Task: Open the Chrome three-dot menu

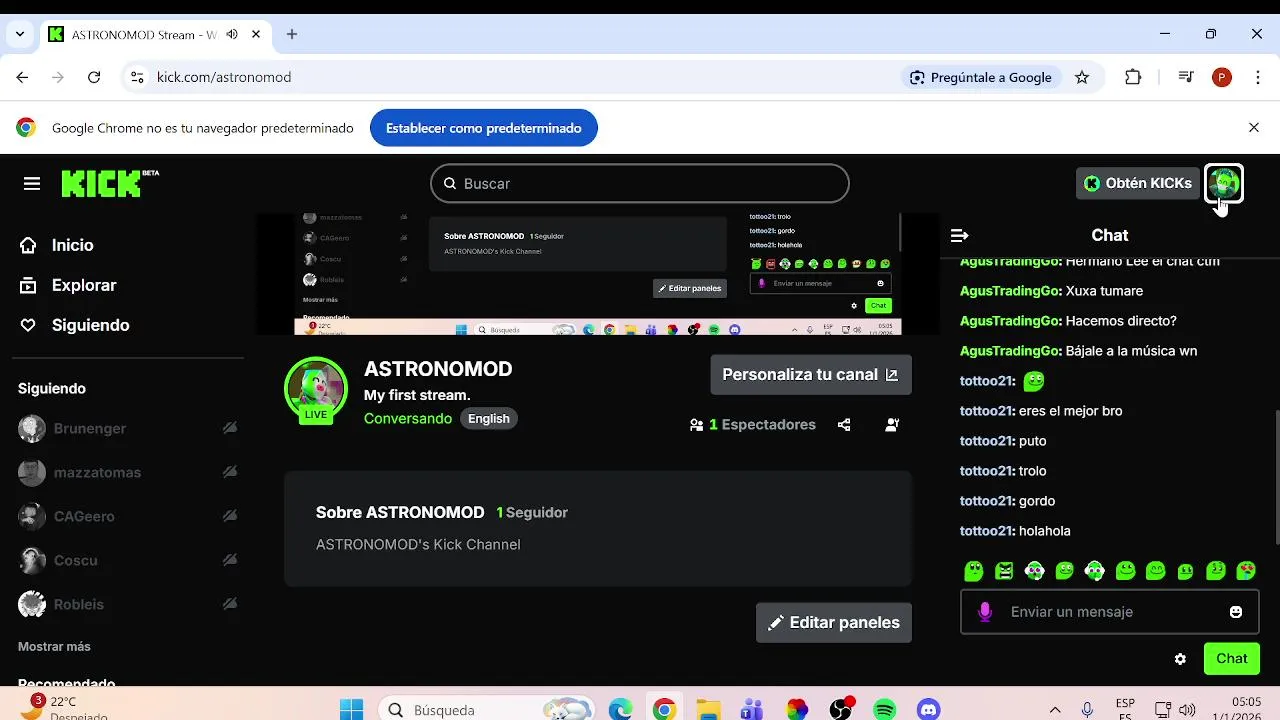Action: click(x=1258, y=77)
